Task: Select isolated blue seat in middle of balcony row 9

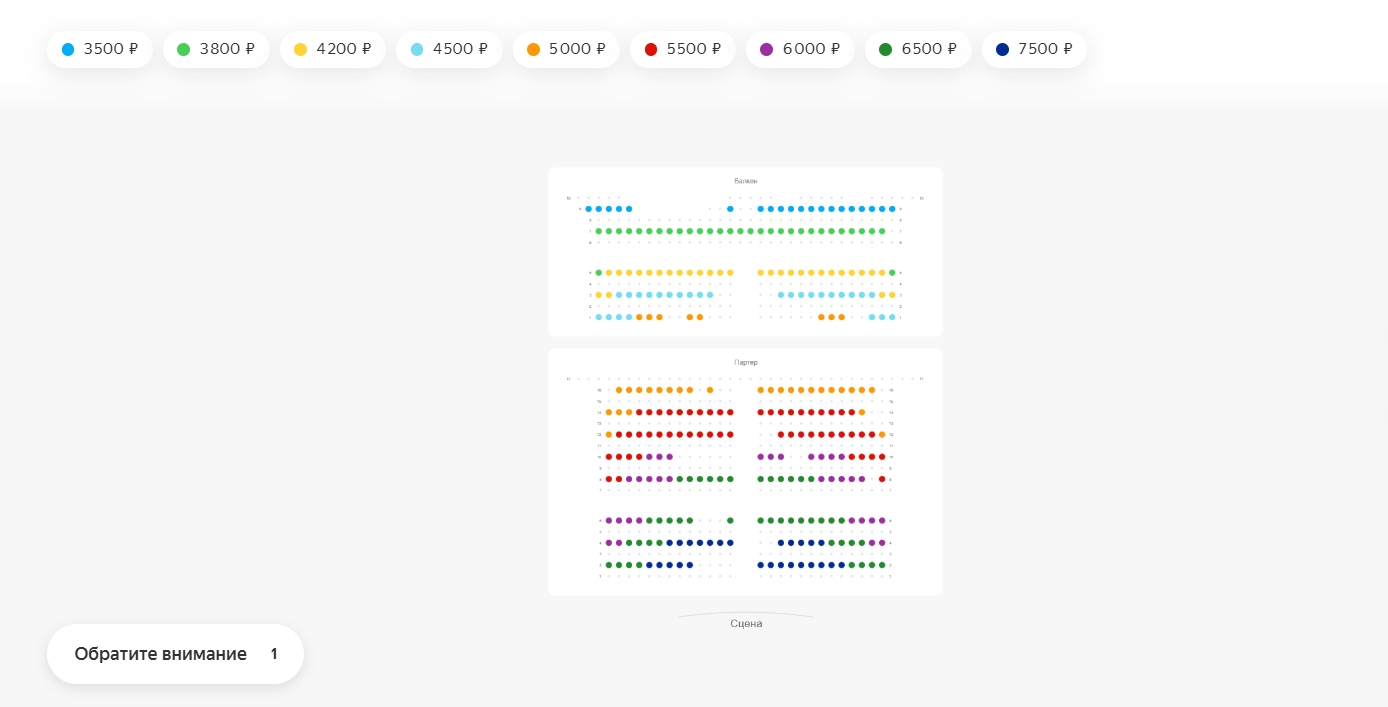Action: (x=730, y=209)
